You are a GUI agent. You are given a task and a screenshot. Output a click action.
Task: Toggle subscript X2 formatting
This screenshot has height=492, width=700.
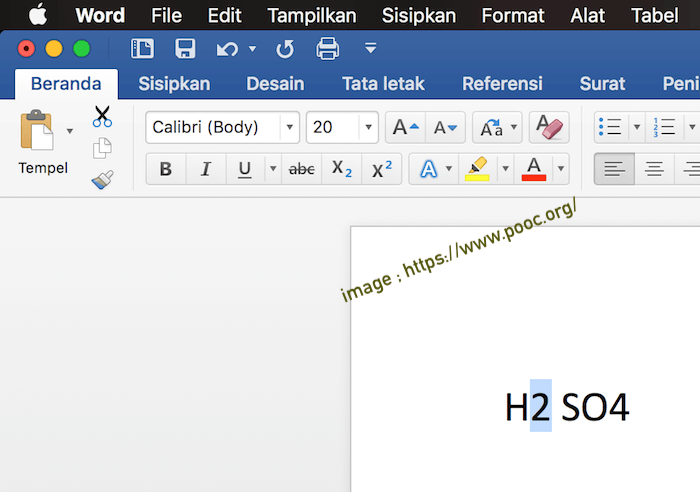pyautogui.click(x=342, y=169)
